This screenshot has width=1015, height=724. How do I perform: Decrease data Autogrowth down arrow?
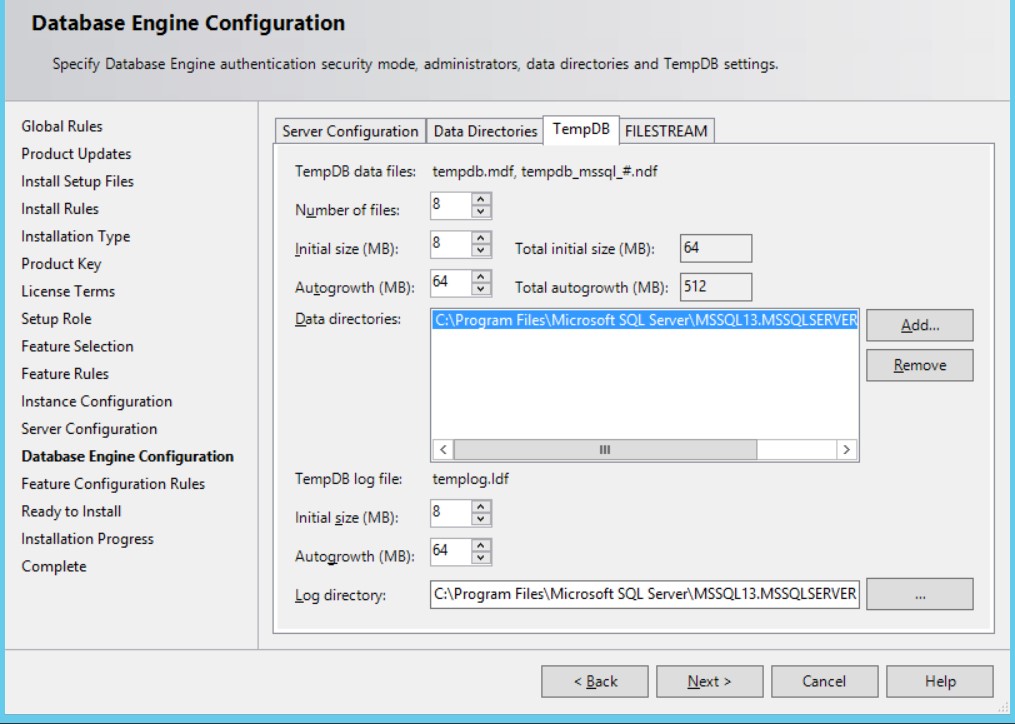(482, 289)
